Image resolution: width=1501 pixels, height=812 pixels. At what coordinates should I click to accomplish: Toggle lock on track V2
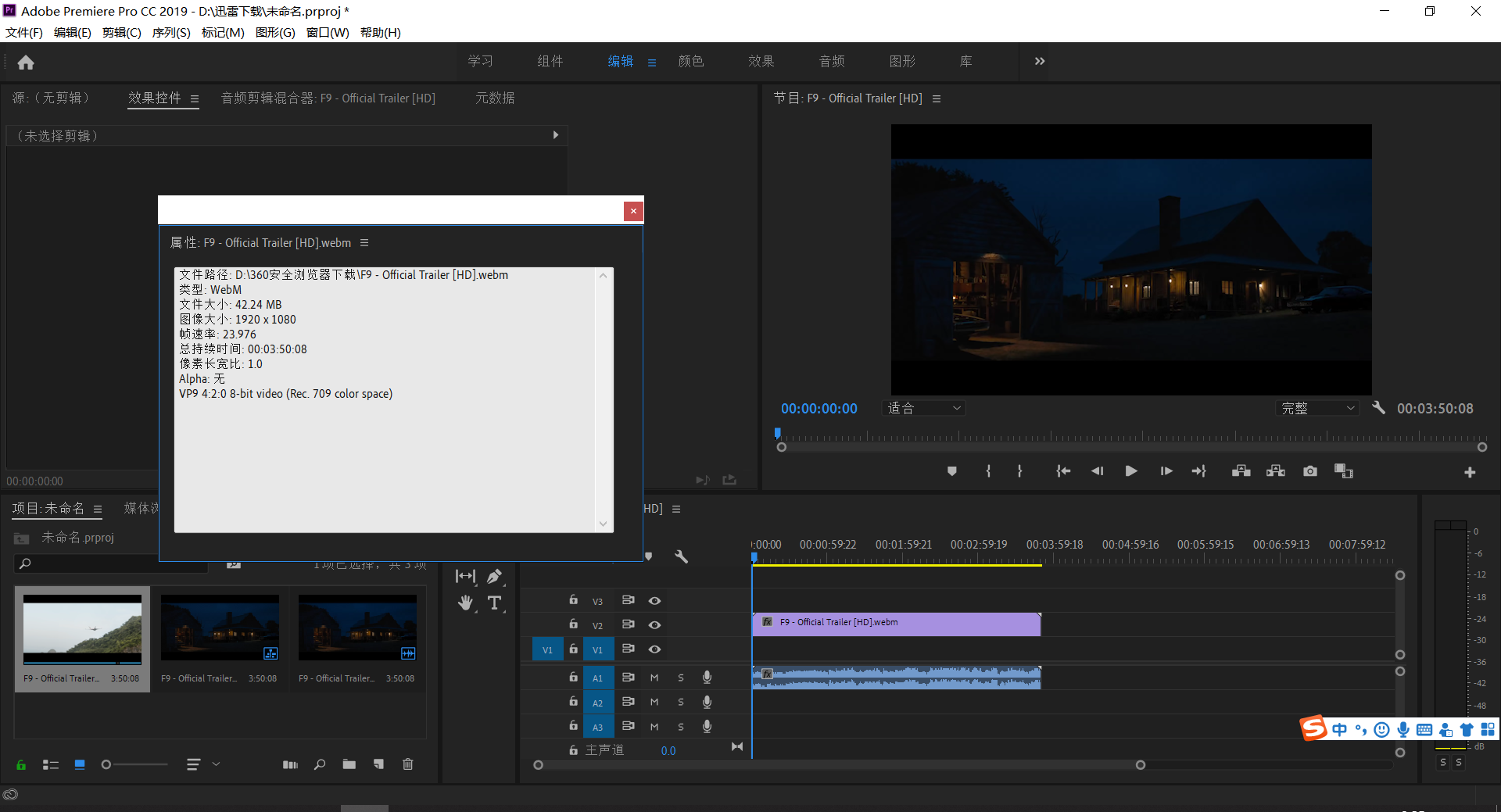pyautogui.click(x=573, y=624)
